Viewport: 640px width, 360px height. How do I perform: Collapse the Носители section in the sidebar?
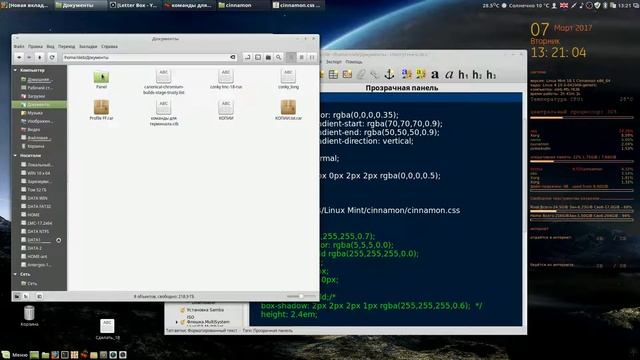click(x=16, y=156)
